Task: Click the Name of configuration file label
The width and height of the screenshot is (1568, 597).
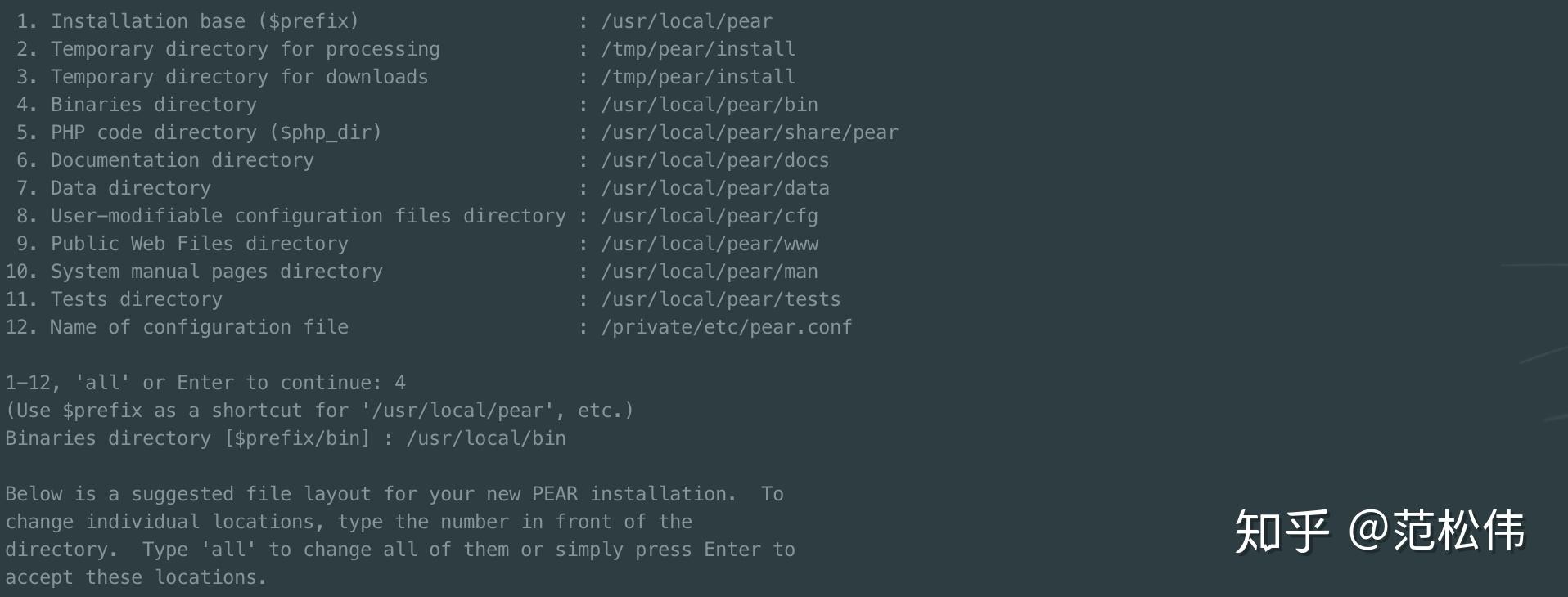Action: pos(199,327)
